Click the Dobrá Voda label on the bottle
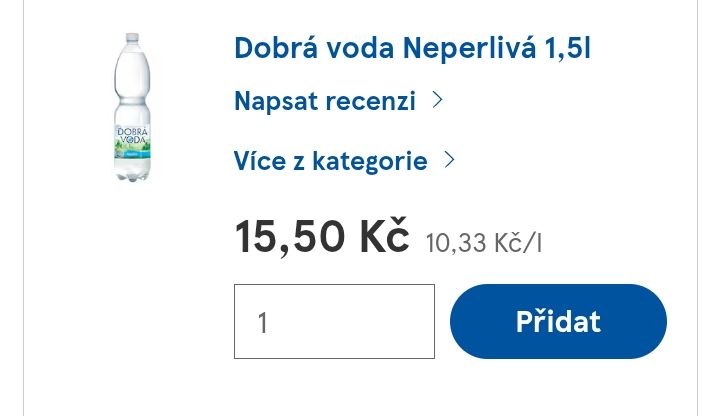This screenshot has width=720, height=416. pyautogui.click(x=132, y=138)
